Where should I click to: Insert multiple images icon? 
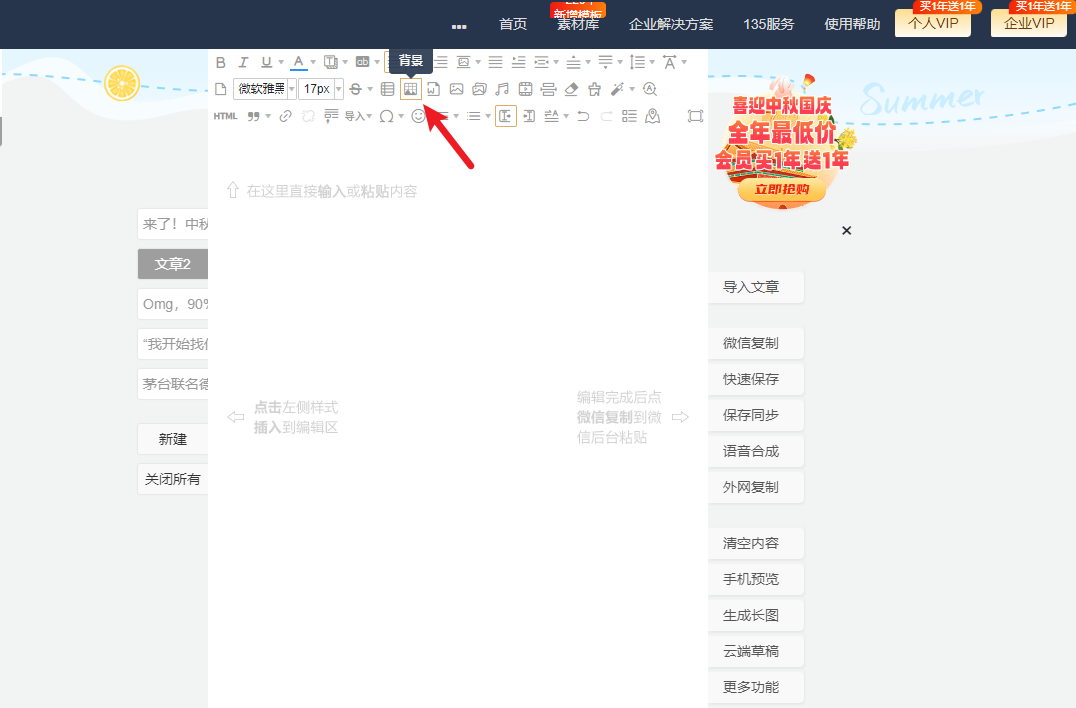coord(479,89)
